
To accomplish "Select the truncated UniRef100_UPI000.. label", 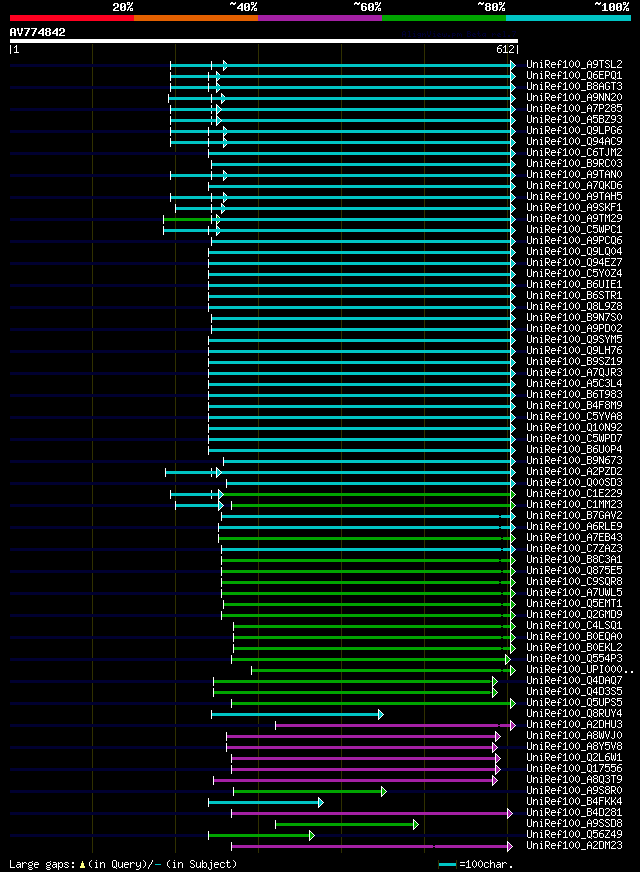I will (580, 670).
